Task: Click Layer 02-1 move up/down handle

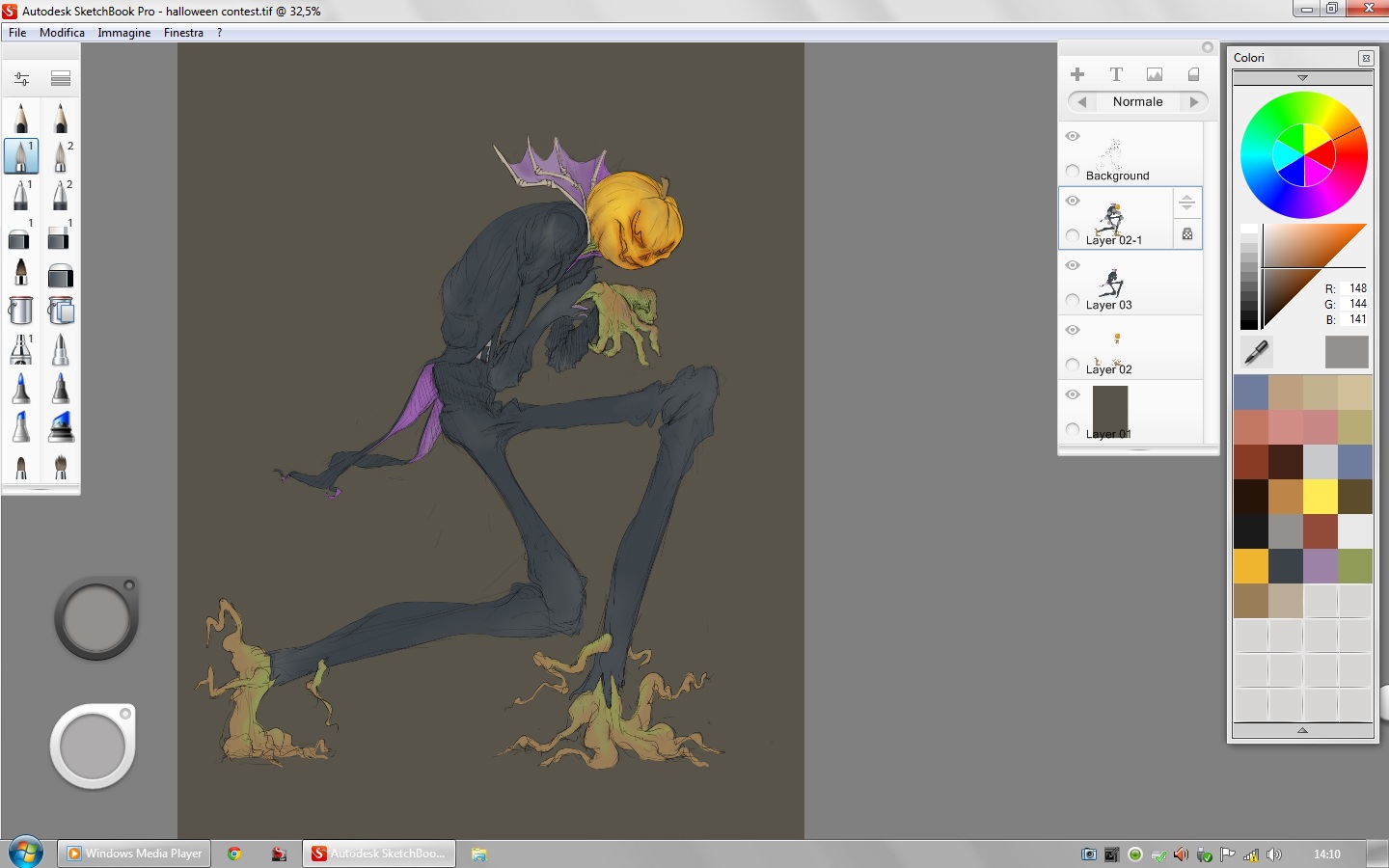Action: tap(1187, 203)
